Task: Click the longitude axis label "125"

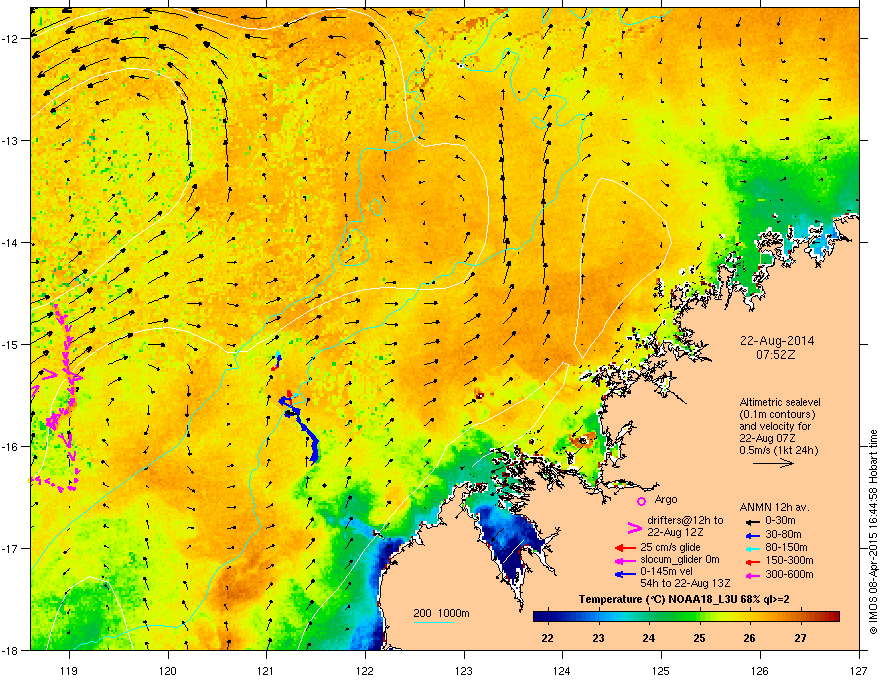Action: pos(661,670)
